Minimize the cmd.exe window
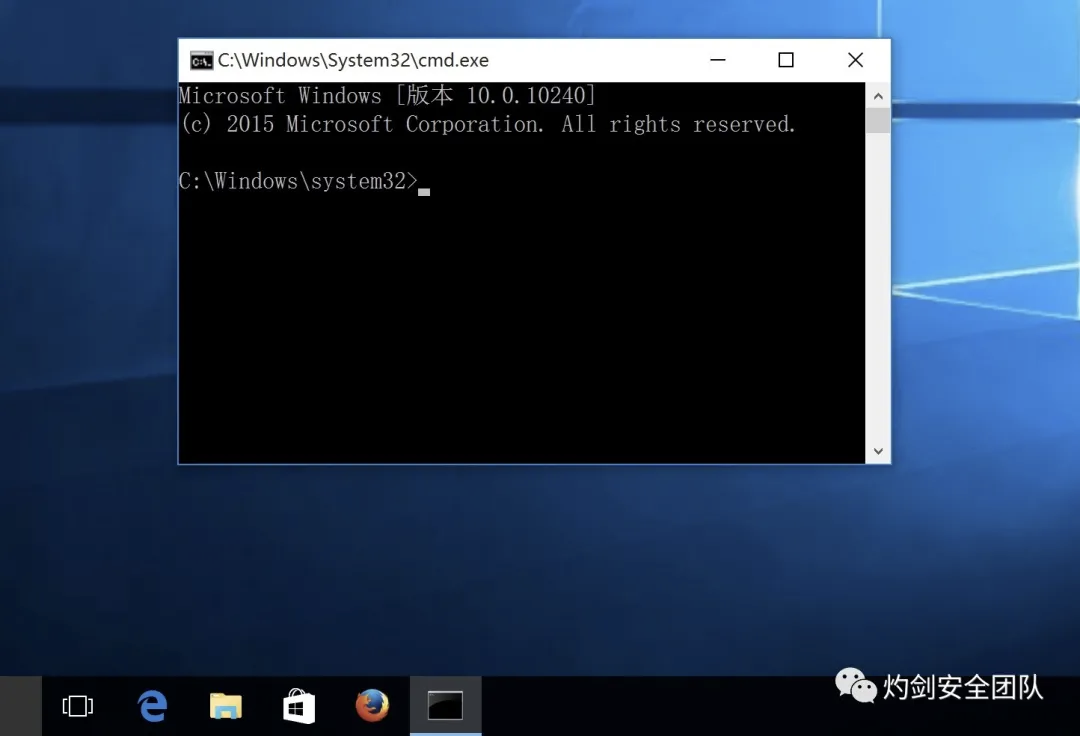This screenshot has height=736, width=1080. point(718,61)
